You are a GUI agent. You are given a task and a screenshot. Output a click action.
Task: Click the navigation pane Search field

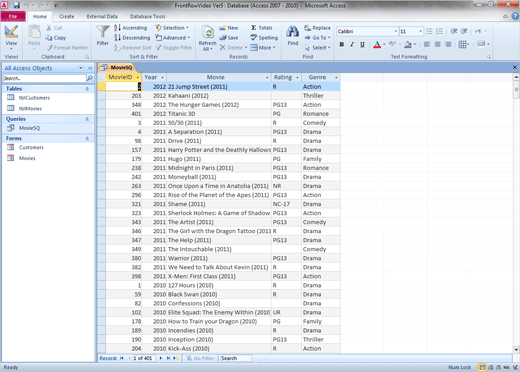(x=44, y=78)
